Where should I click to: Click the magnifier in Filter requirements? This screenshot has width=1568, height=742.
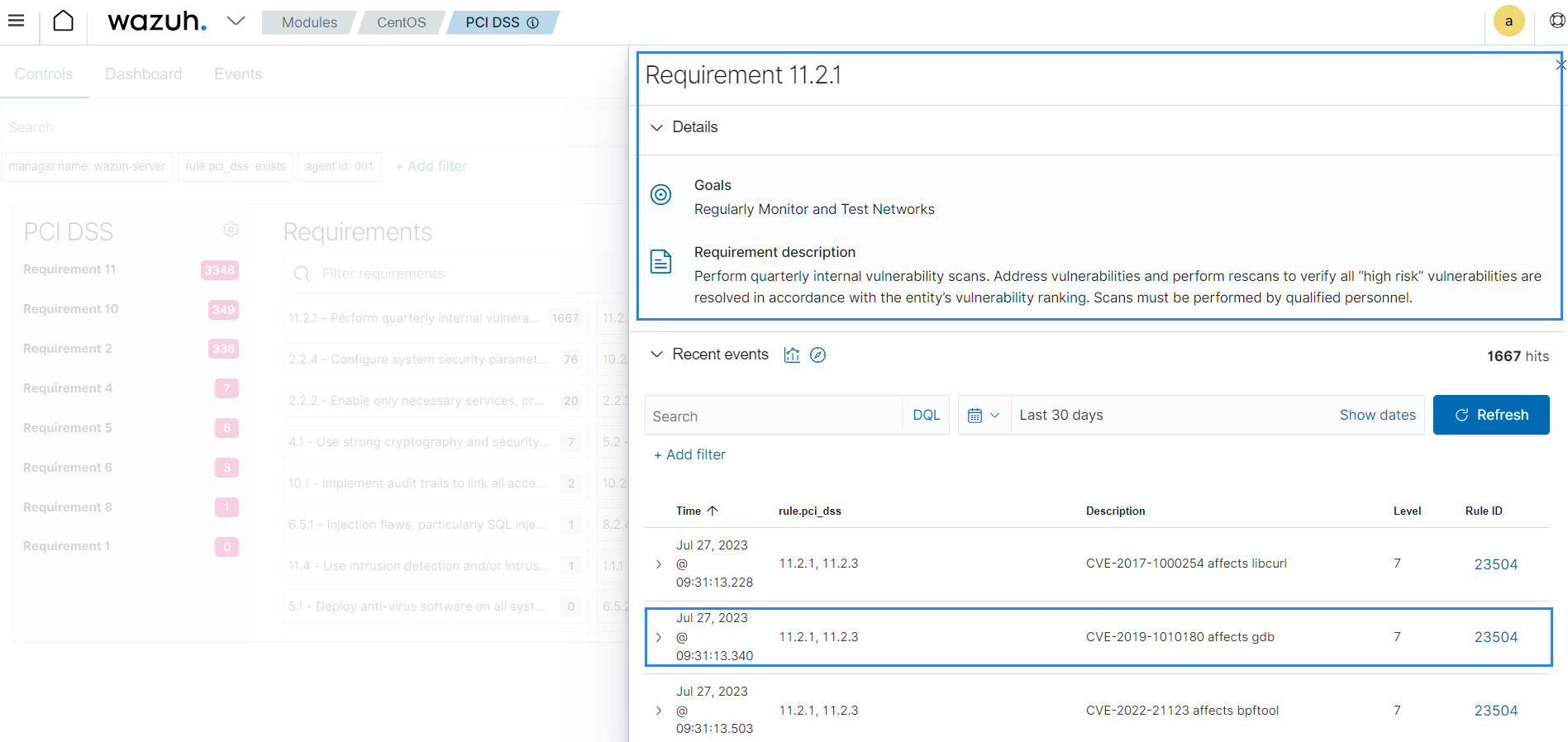coord(302,273)
